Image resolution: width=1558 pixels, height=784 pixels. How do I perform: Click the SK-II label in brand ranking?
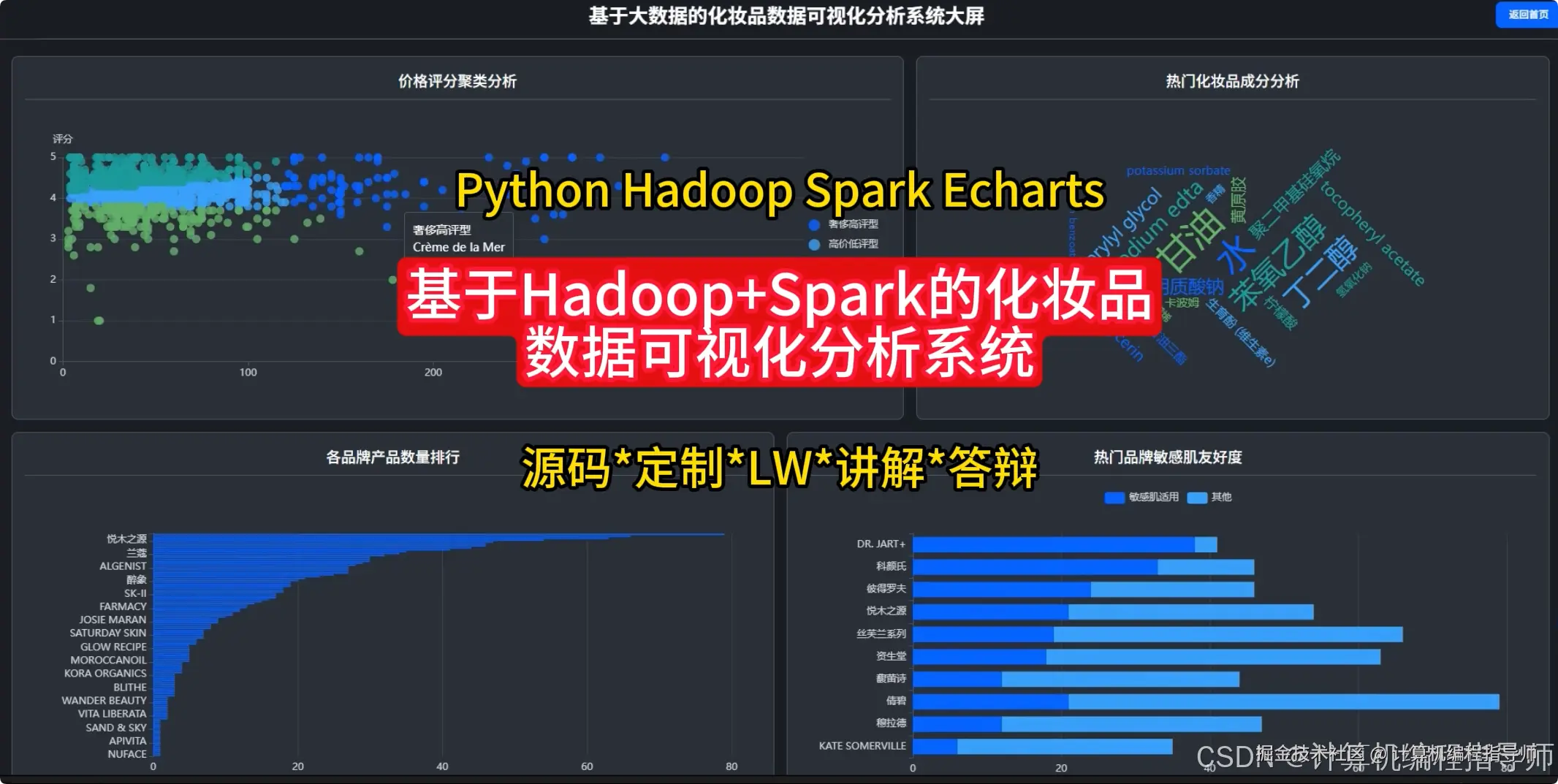(135, 593)
